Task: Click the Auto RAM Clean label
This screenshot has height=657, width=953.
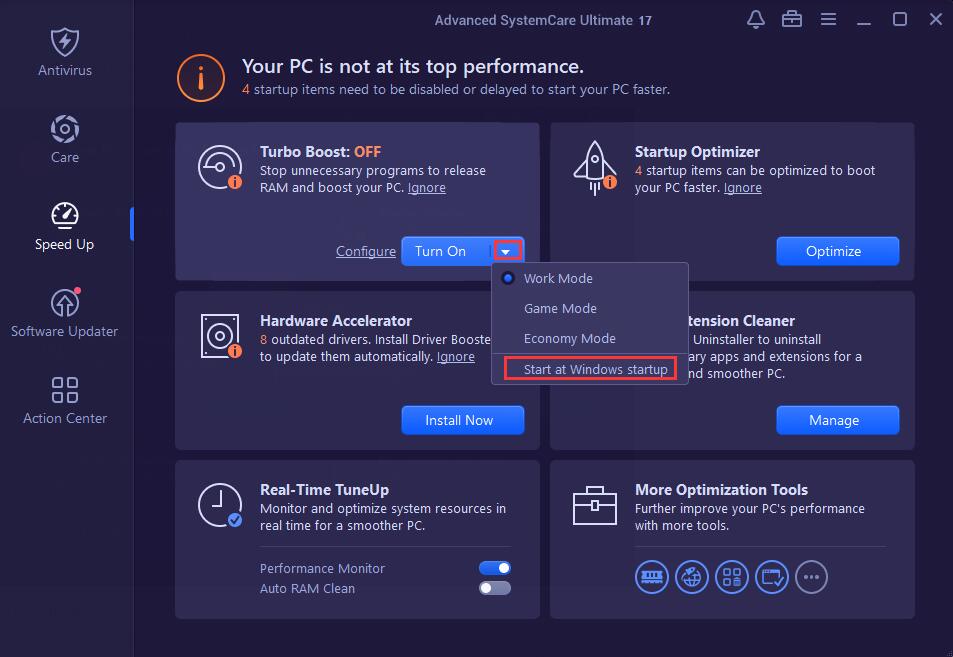Action: (x=307, y=588)
